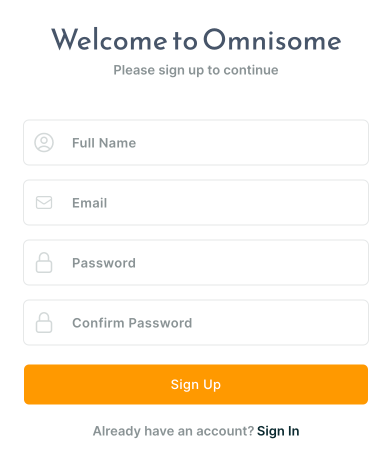390x465 pixels.
Task: Click the padlock icon beside Confirm Password
Action: [x=44, y=323]
